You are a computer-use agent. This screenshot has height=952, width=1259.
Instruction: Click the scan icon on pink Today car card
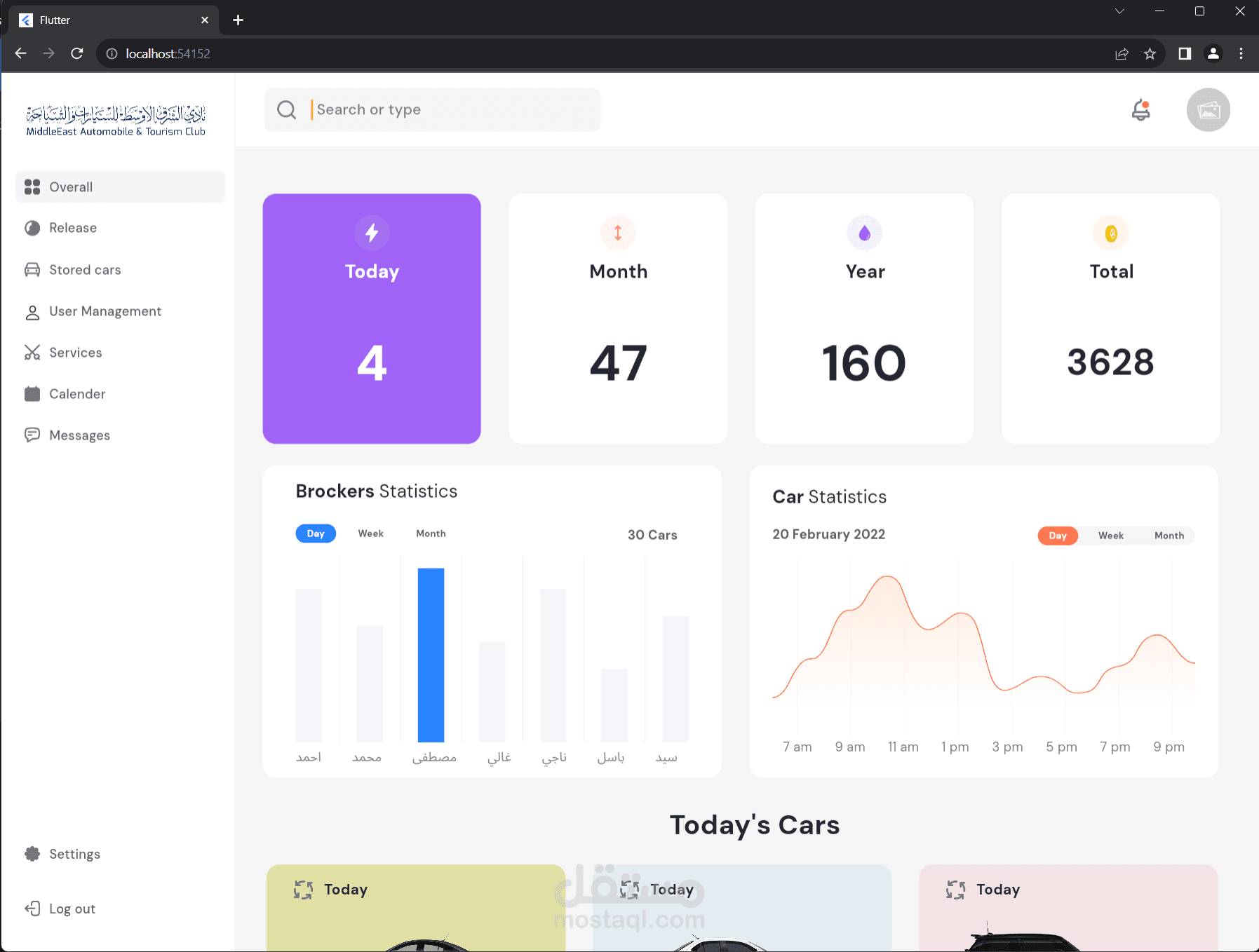[x=955, y=890]
